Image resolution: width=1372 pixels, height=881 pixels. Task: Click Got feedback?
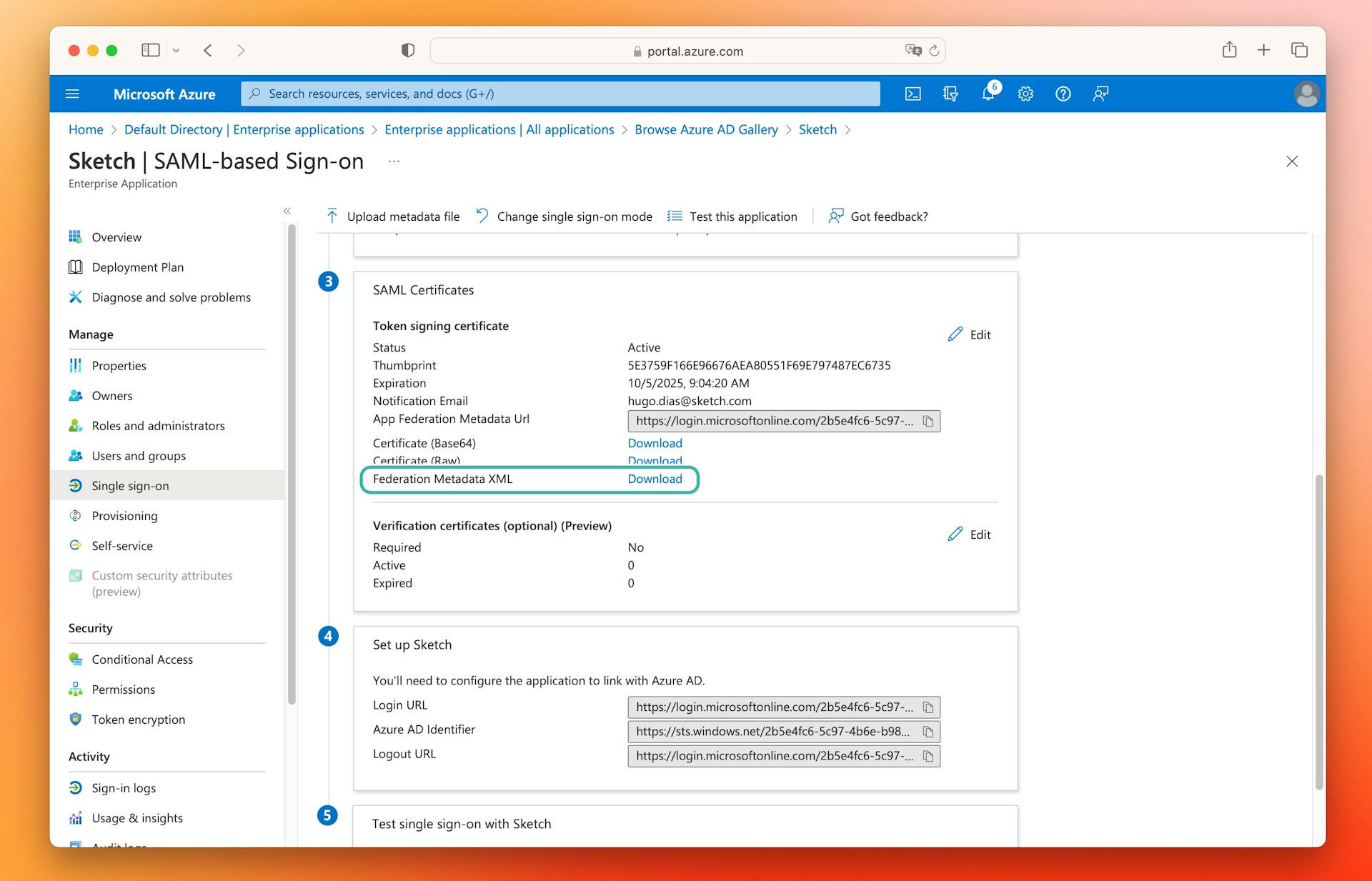coord(878,216)
